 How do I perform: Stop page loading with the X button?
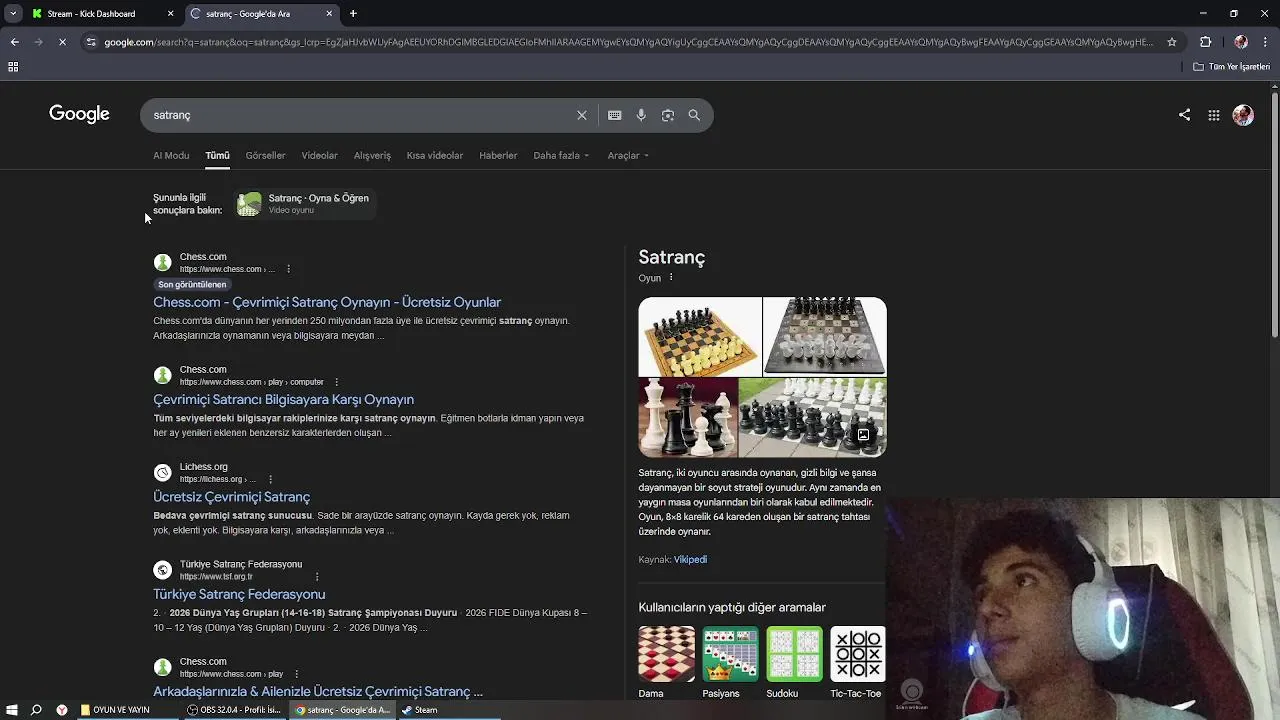[62, 42]
